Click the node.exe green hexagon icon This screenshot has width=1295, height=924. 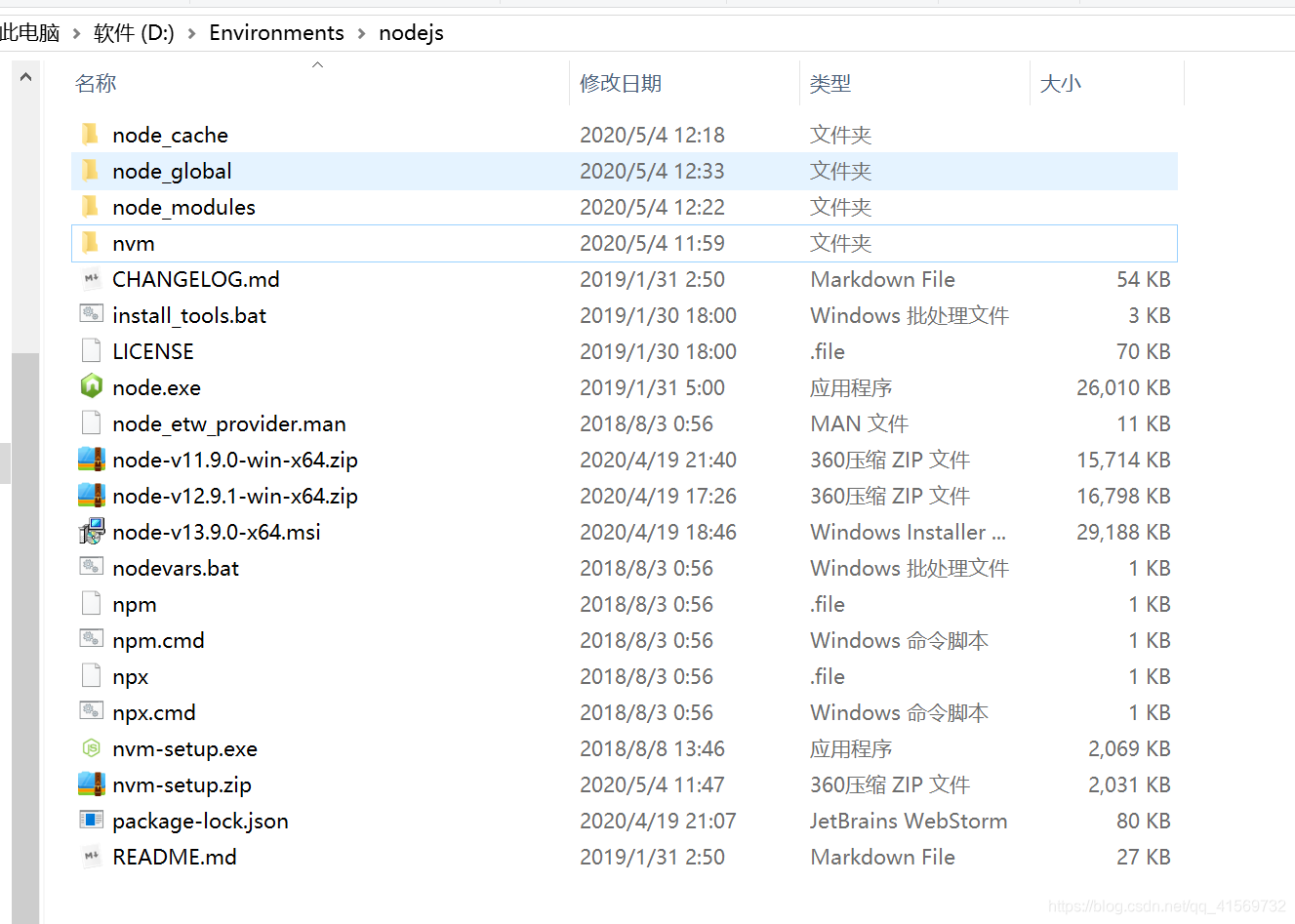point(91,386)
